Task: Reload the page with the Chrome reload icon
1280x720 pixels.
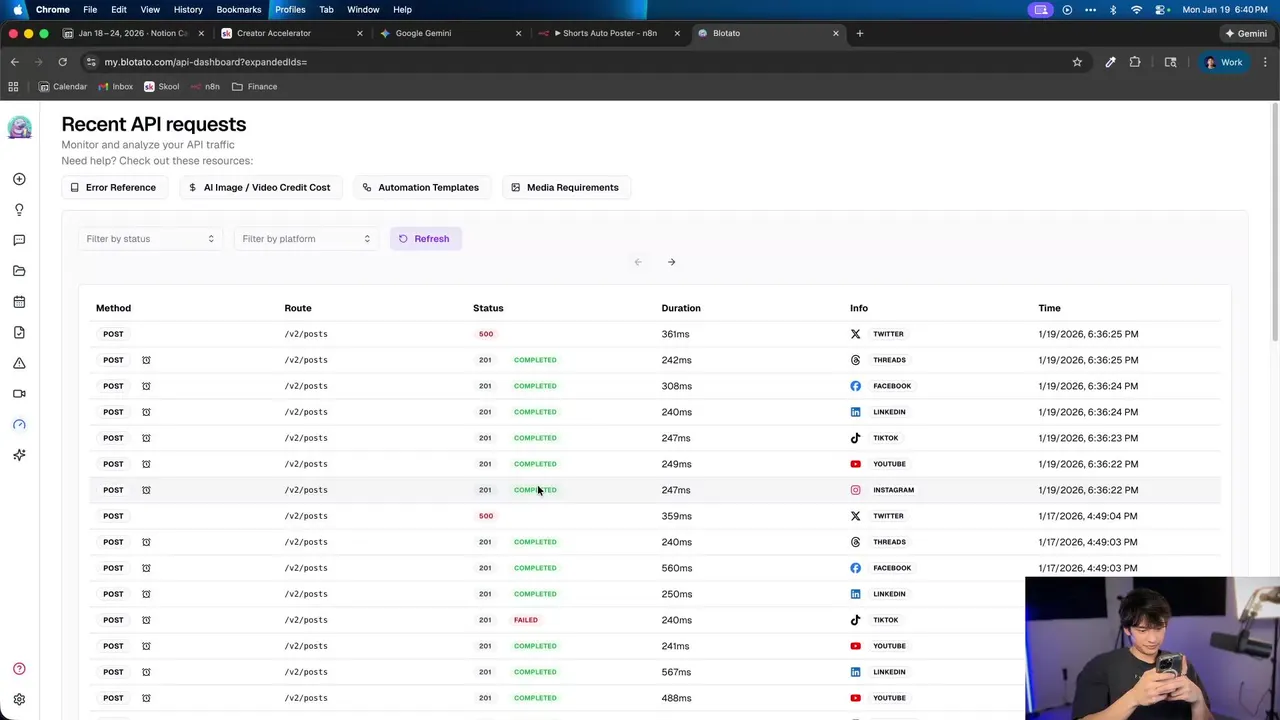Action: point(62,62)
